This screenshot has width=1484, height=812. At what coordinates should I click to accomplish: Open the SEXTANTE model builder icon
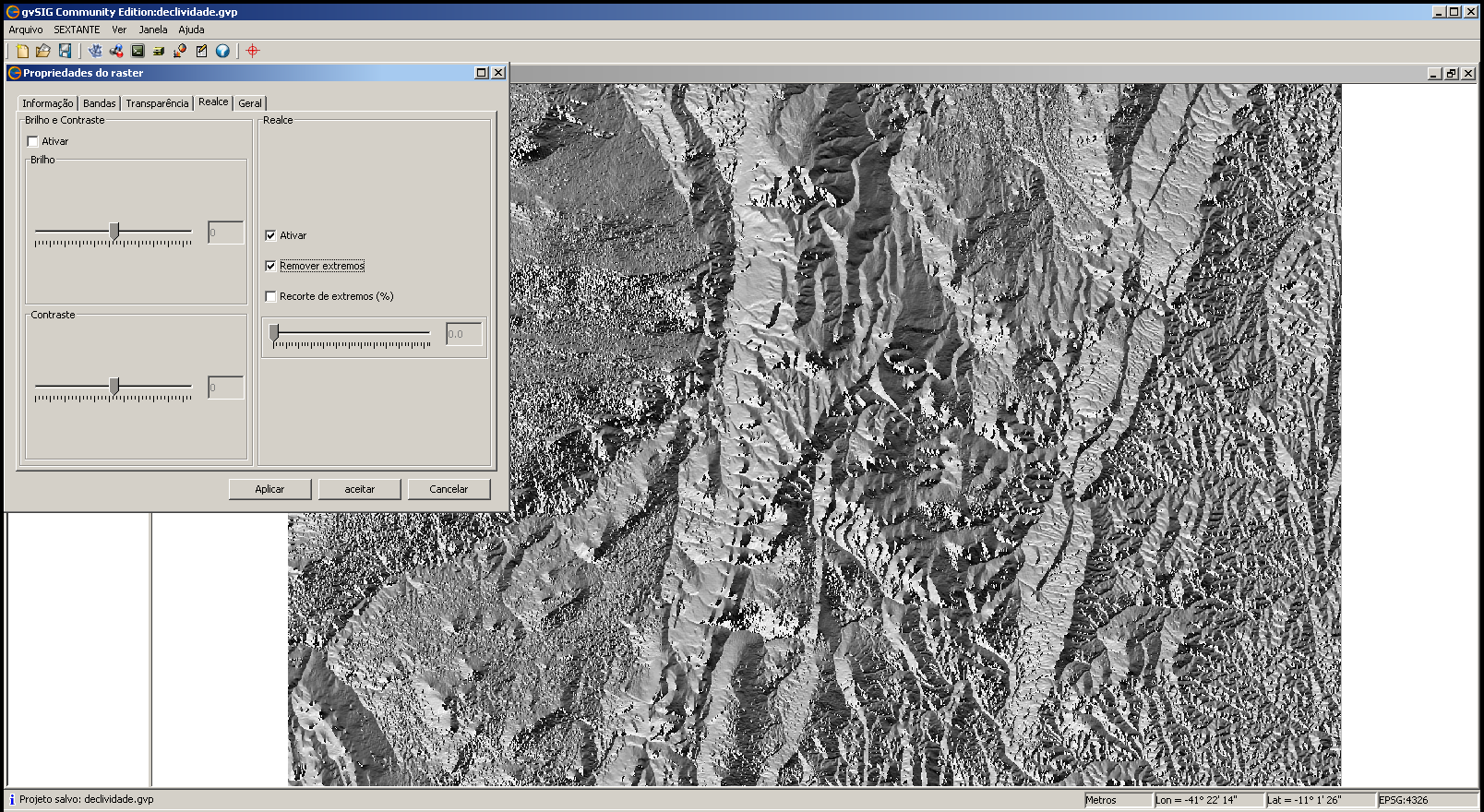116,51
